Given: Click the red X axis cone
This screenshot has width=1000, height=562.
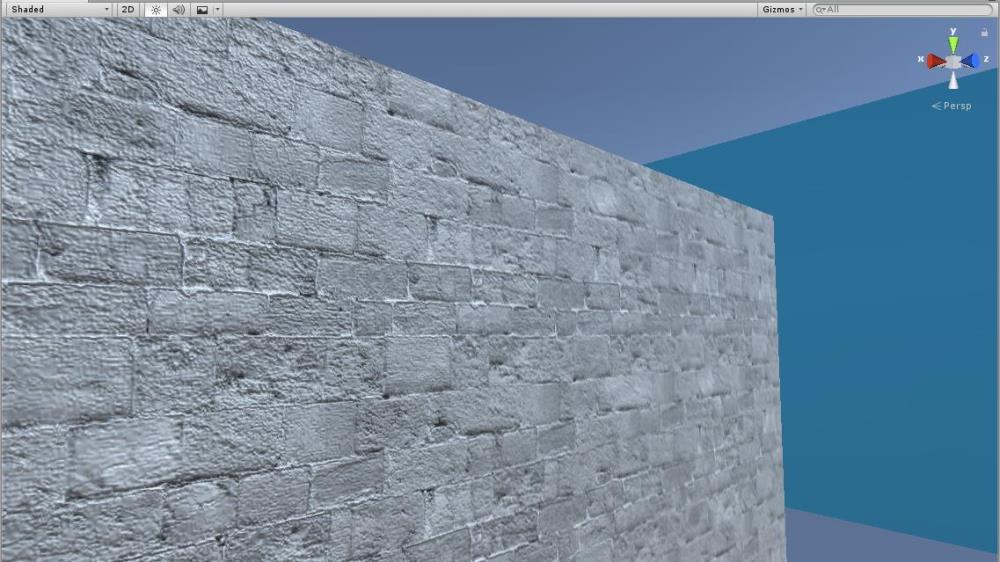Looking at the screenshot, I should [936, 61].
